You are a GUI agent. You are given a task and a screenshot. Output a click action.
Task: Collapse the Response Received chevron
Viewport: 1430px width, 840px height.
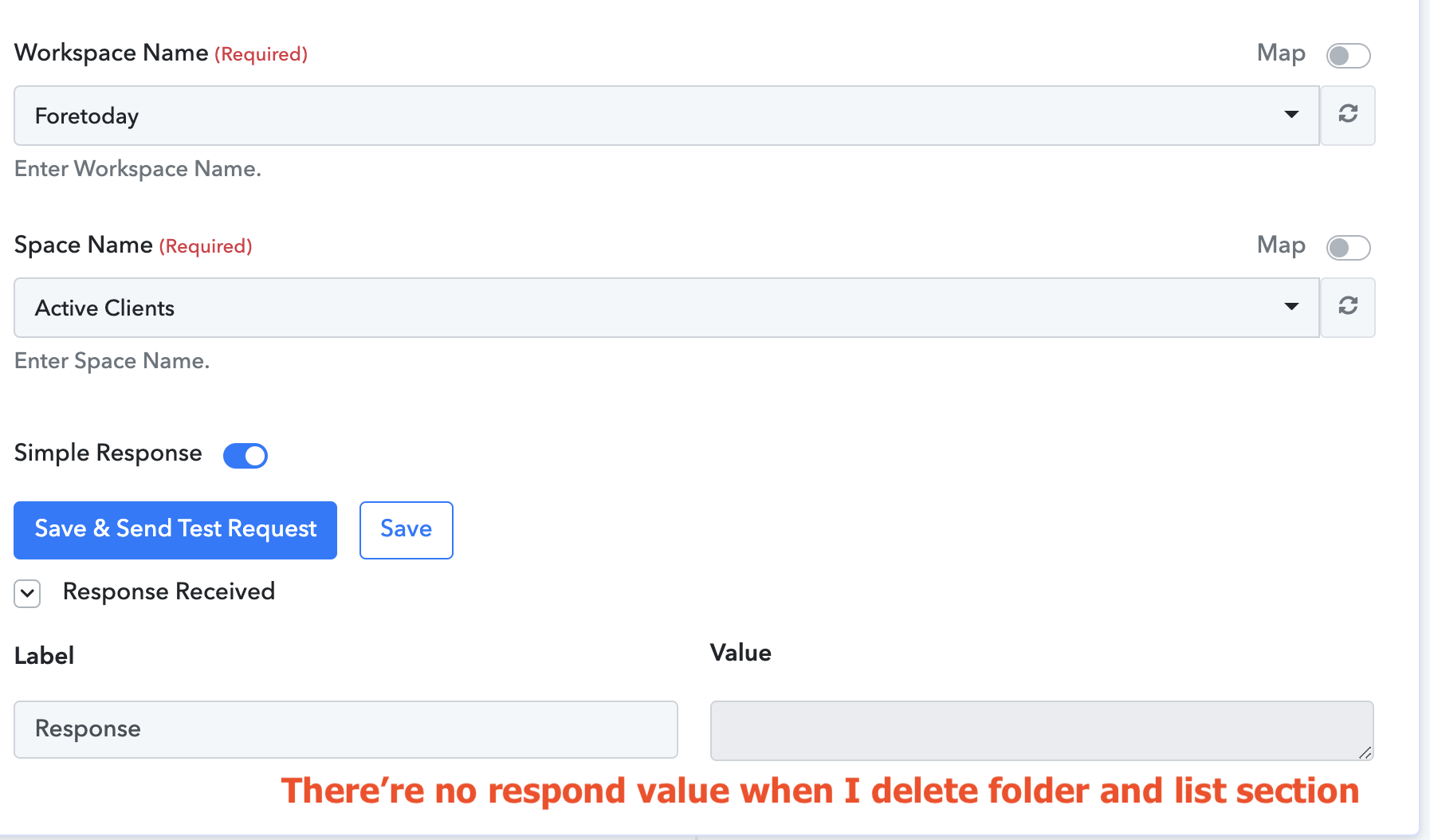27,593
